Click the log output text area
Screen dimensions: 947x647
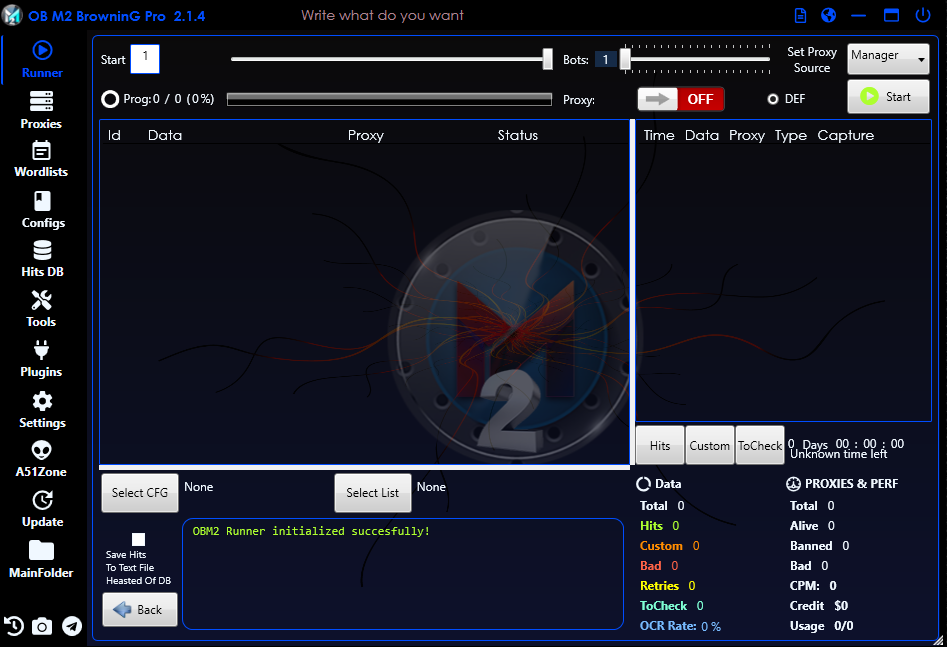(x=403, y=573)
